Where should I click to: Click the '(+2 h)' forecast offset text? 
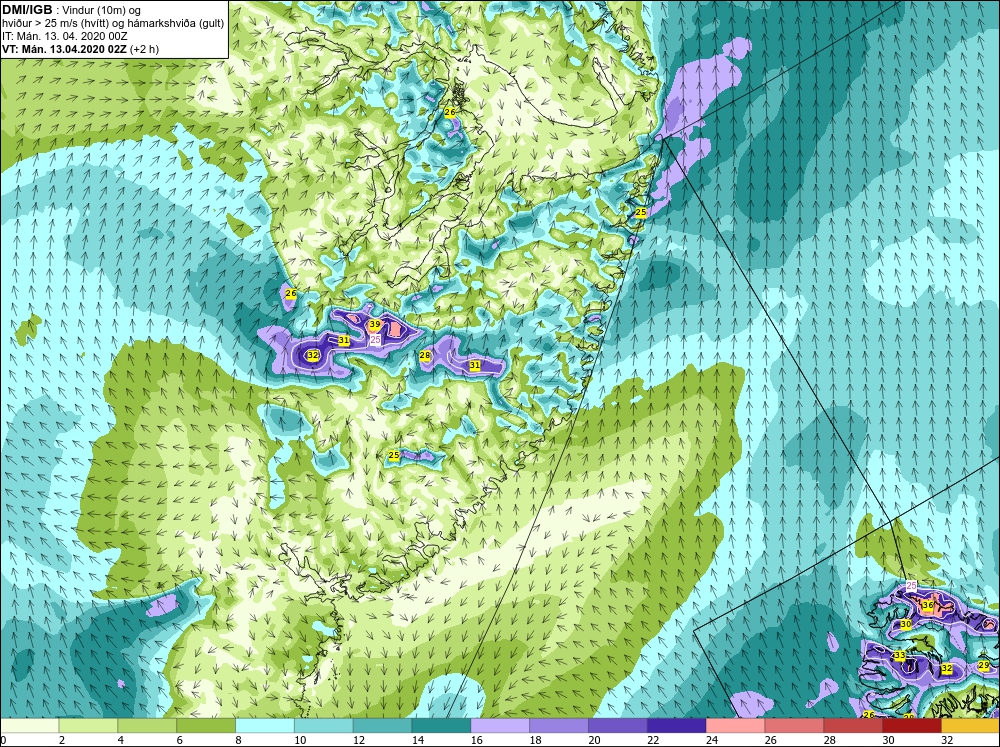tap(144, 49)
